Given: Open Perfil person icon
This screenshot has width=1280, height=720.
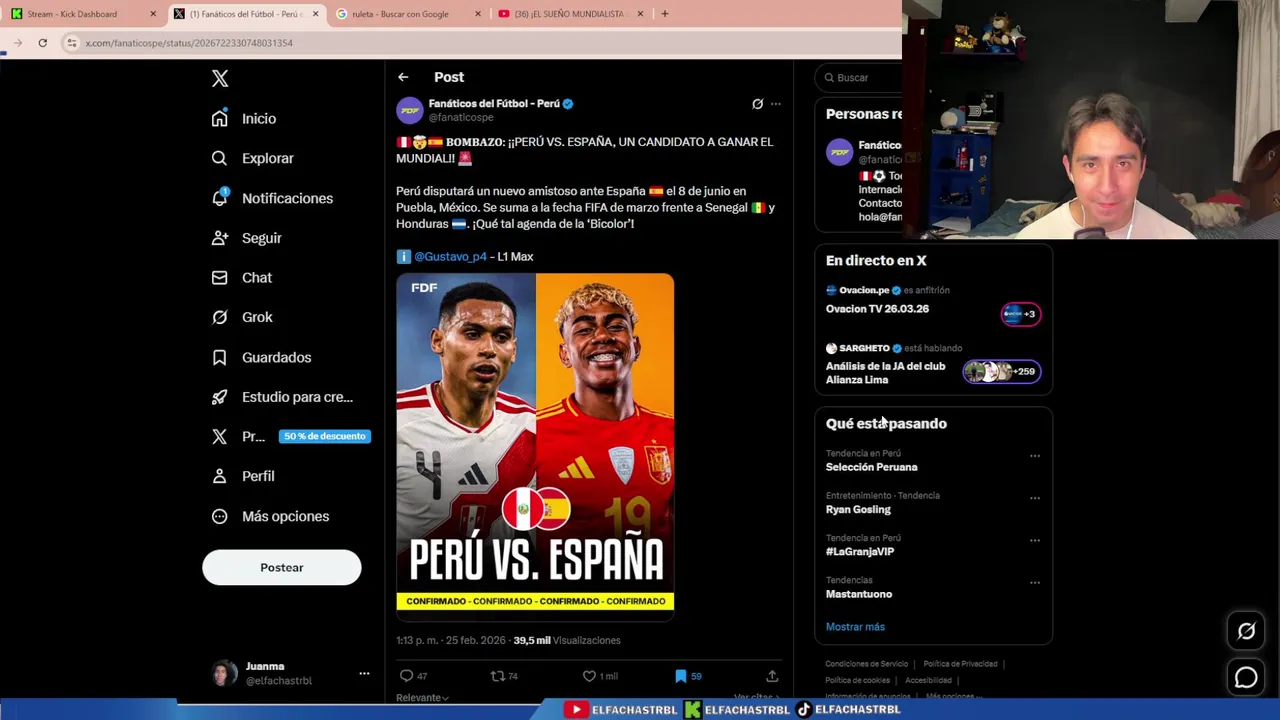Looking at the screenshot, I should [220, 476].
